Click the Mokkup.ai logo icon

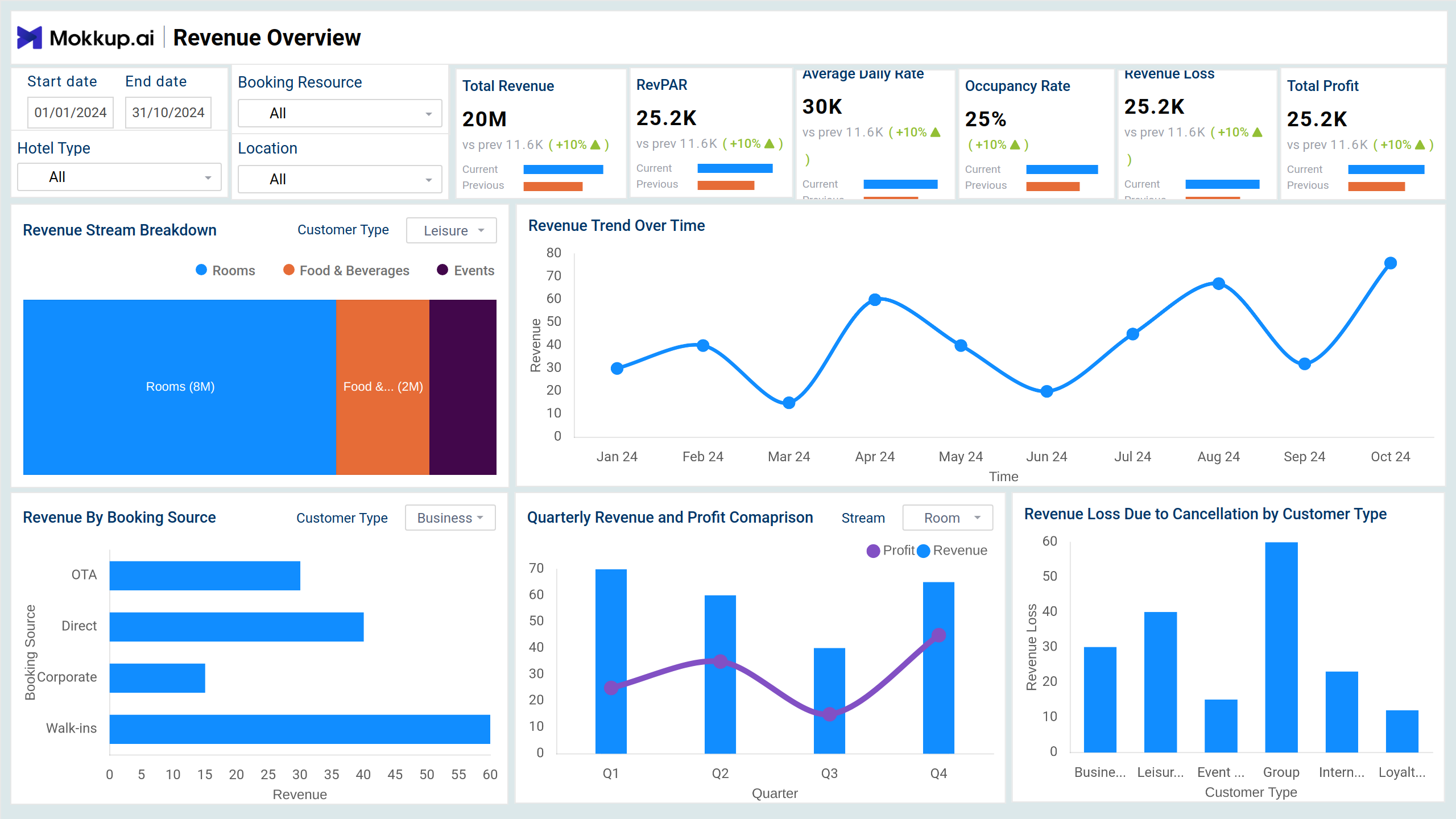point(29,38)
